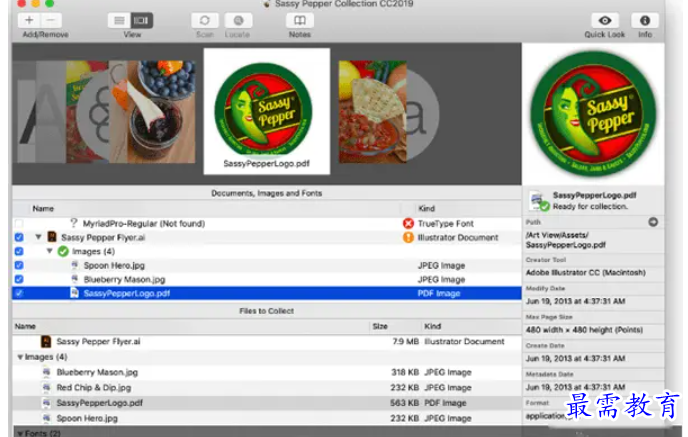Viewport: 688px width, 437px height.
Task: Sort documents by the Name column header
Action: tap(43, 209)
